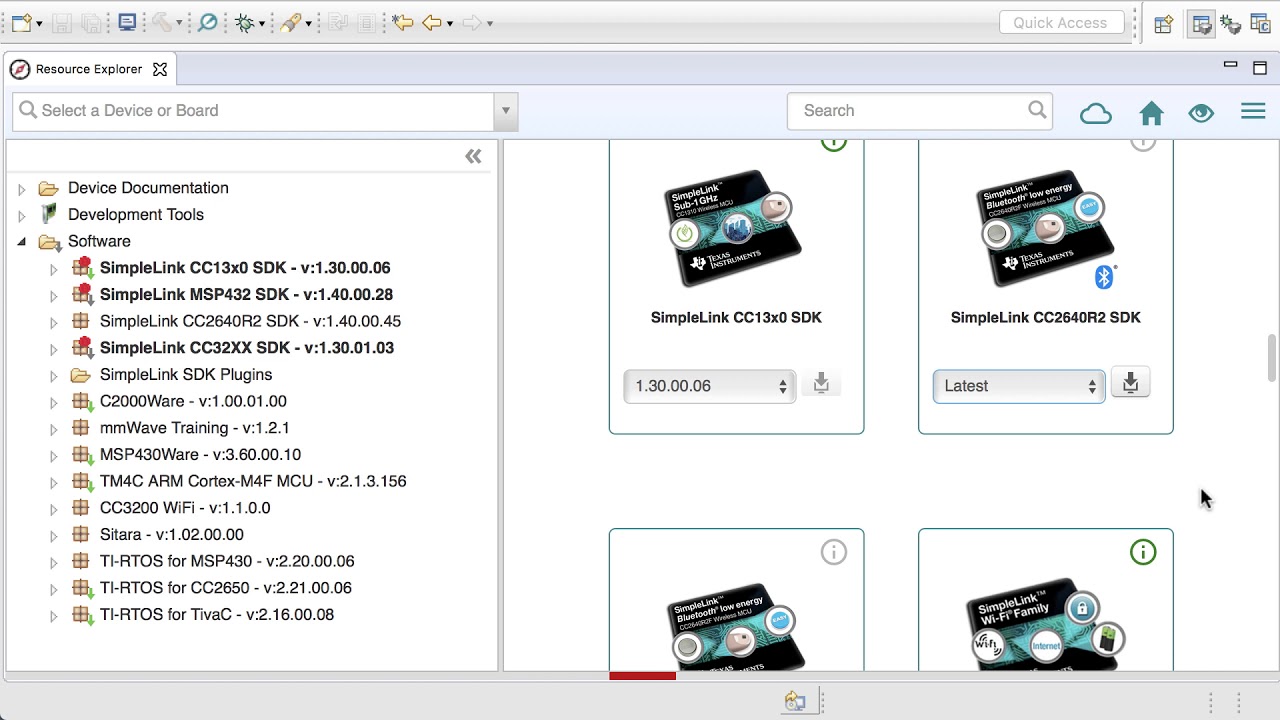This screenshot has height=720, width=1280.
Task: Click the SimpleLink CC2640R2 SDK title
Action: [1046, 318]
